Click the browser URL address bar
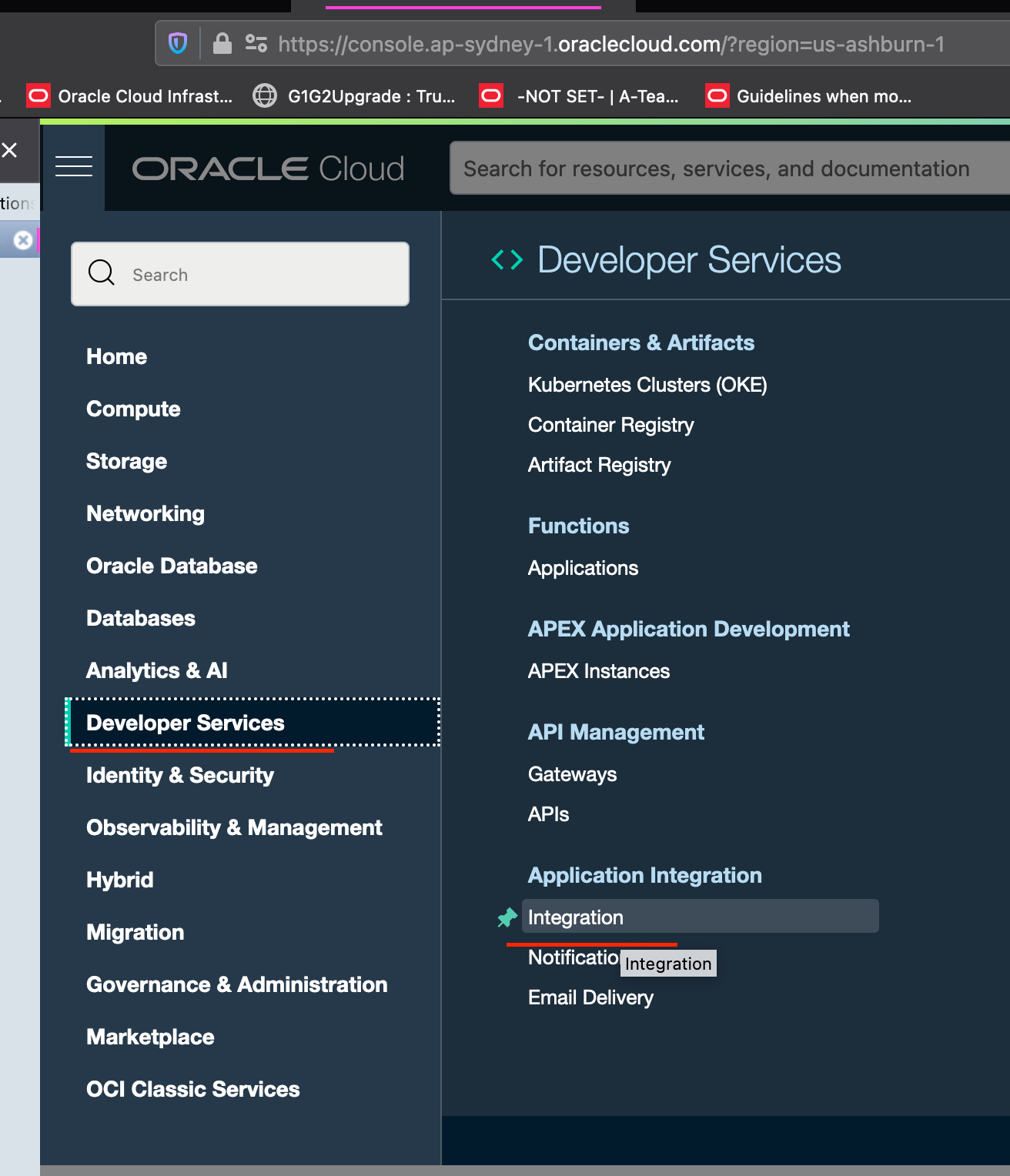1010x1176 pixels. click(611, 44)
